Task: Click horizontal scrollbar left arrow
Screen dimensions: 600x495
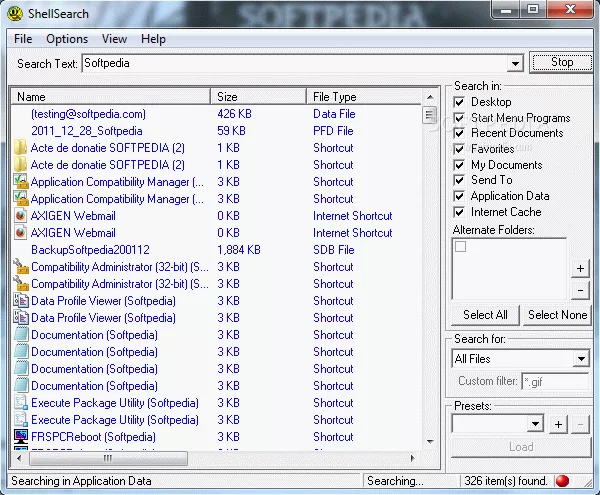Action: click(x=19, y=458)
